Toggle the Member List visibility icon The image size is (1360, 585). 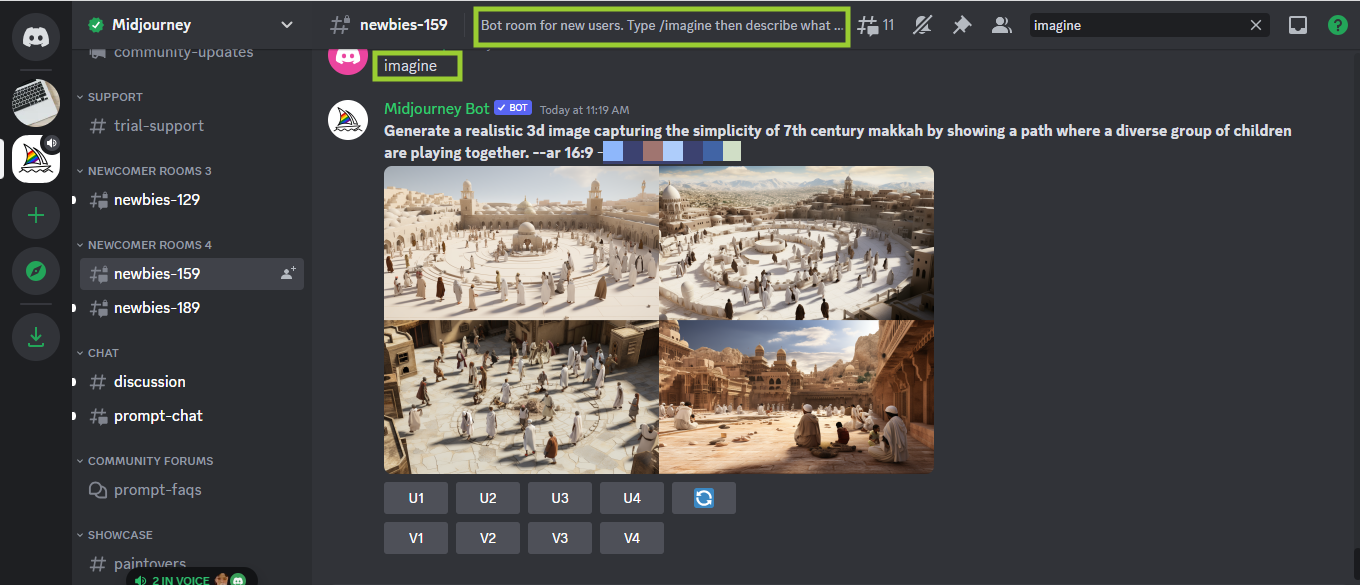click(x=1001, y=24)
